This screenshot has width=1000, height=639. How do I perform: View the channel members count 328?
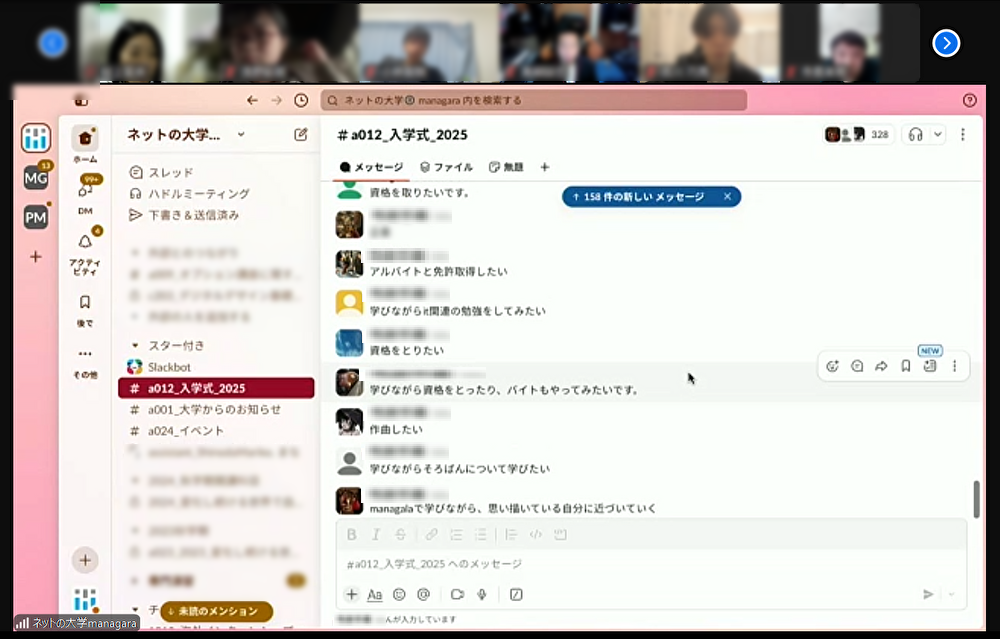pyautogui.click(x=859, y=135)
